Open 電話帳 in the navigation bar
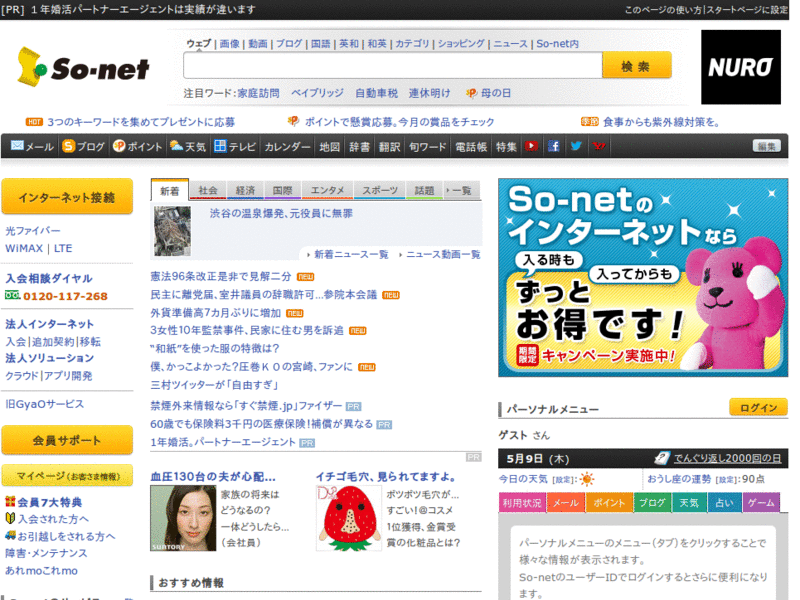The width and height of the screenshot is (800, 600). tap(471, 147)
